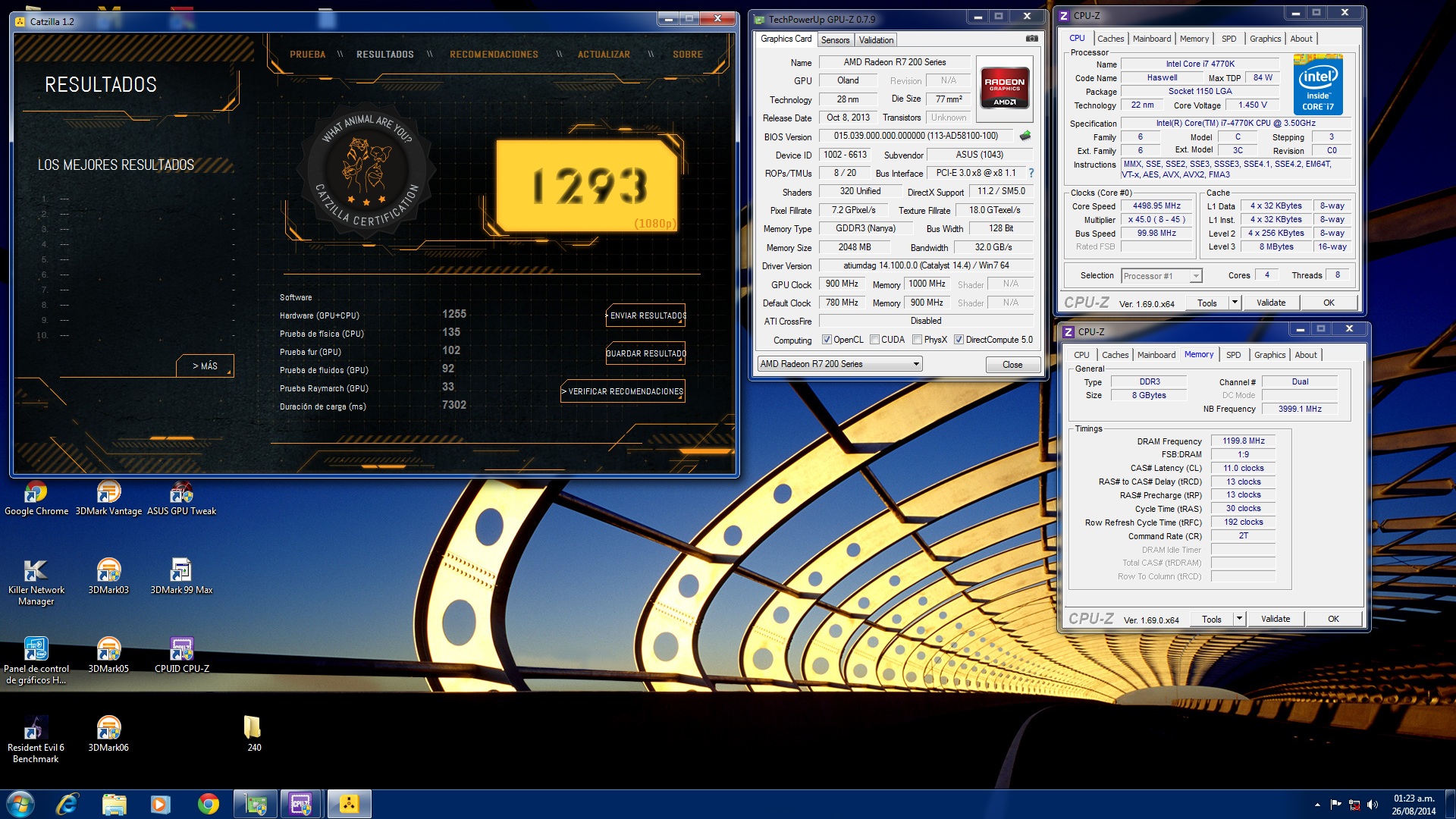Click Action Center flag in system tray

pos(1335,805)
